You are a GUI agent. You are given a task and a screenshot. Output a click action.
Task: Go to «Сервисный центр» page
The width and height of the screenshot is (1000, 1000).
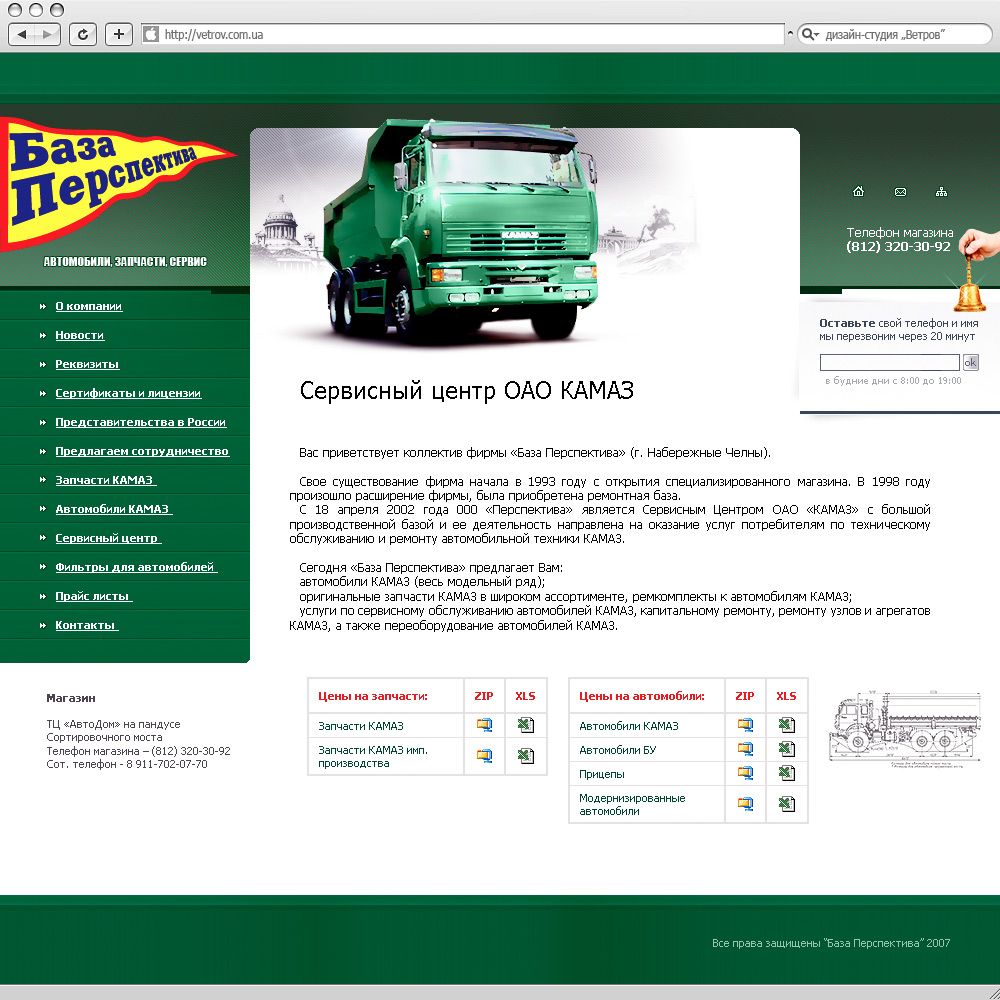(x=105, y=537)
